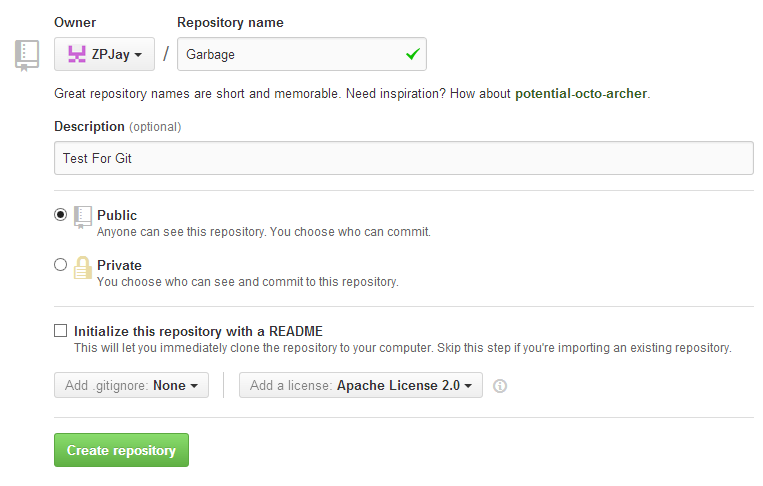This screenshot has width=763, height=486.
Task: Click the Public option label
Action: tap(117, 215)
